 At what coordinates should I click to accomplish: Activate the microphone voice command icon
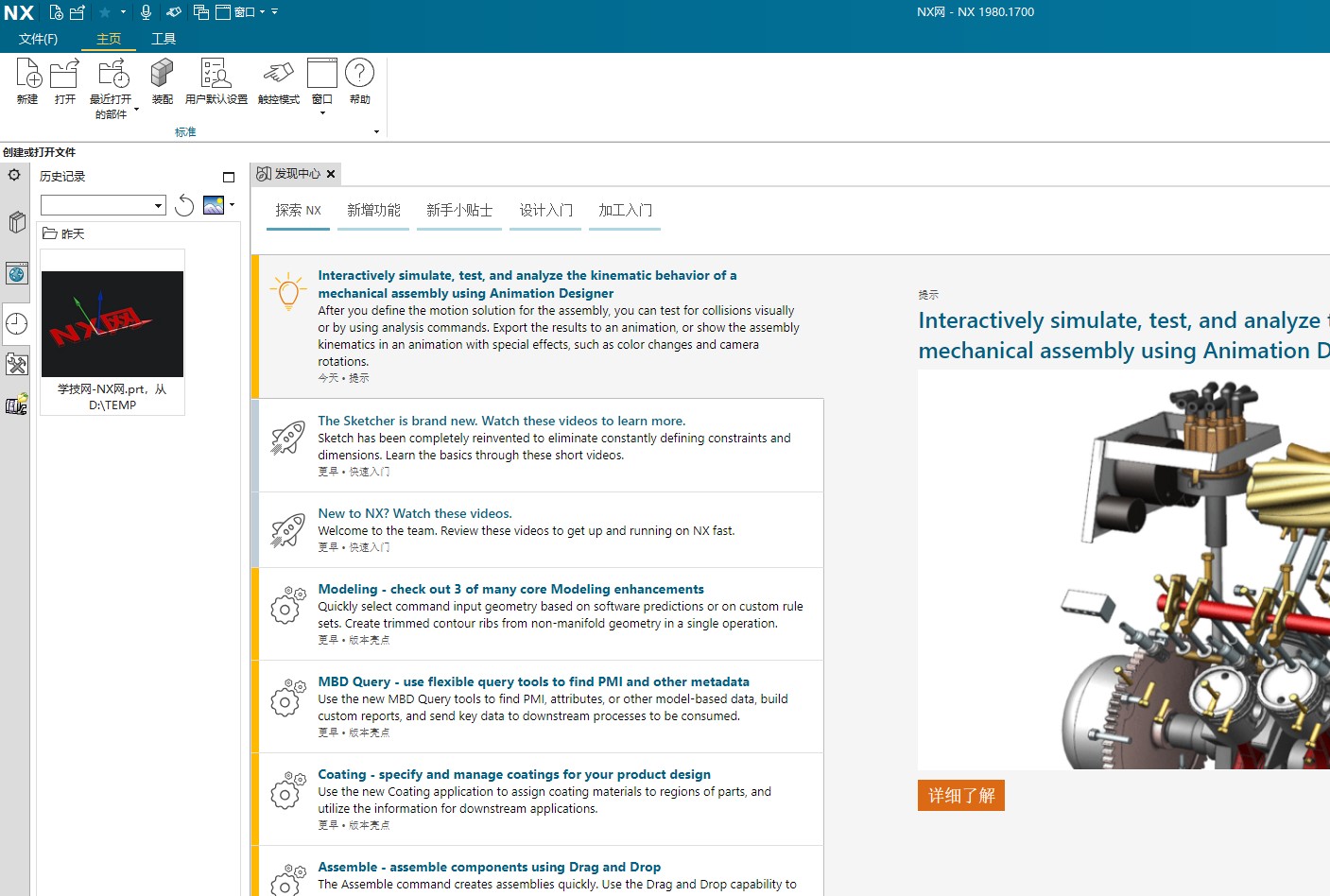146,12
